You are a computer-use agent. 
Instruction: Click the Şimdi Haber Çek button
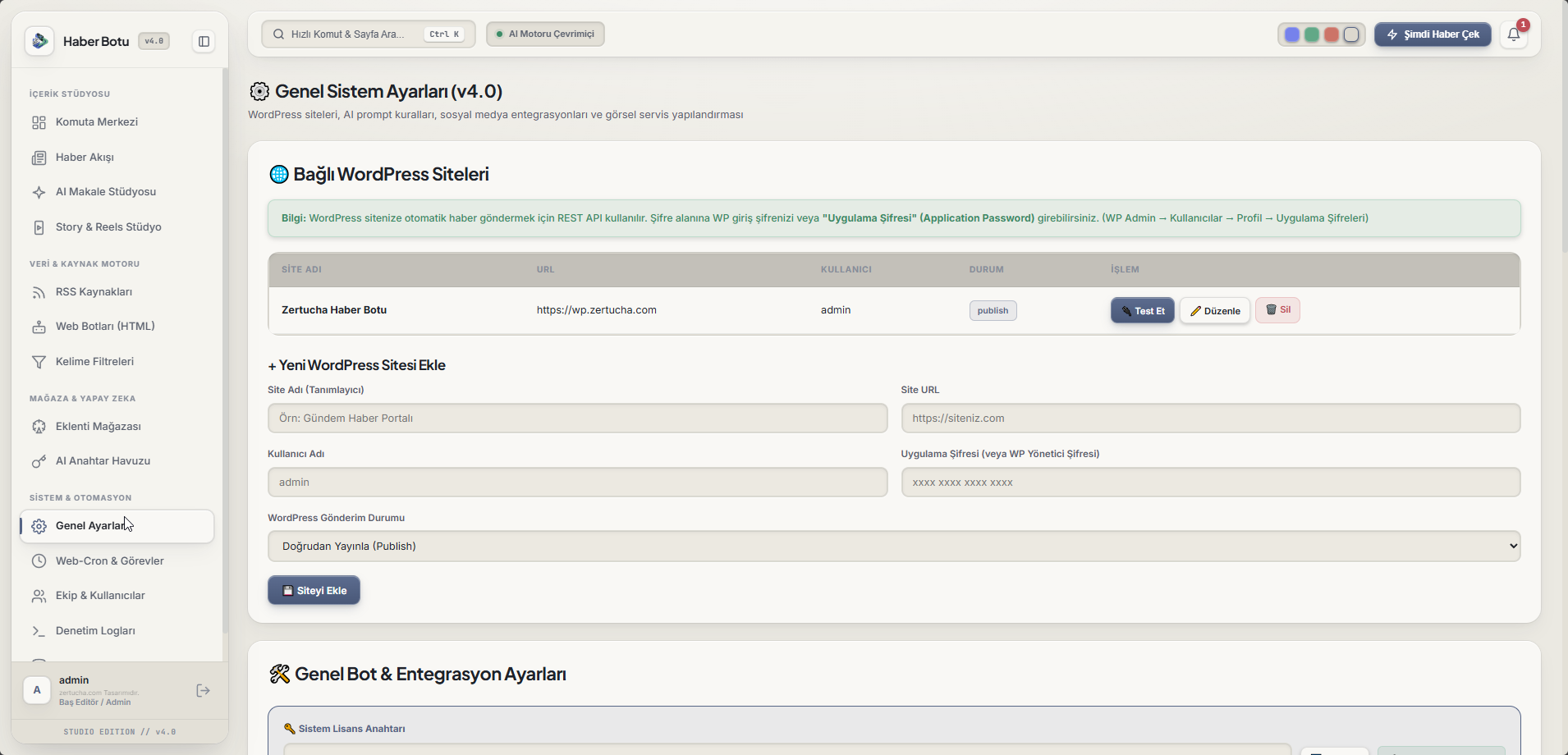[x=1433, y=34]
